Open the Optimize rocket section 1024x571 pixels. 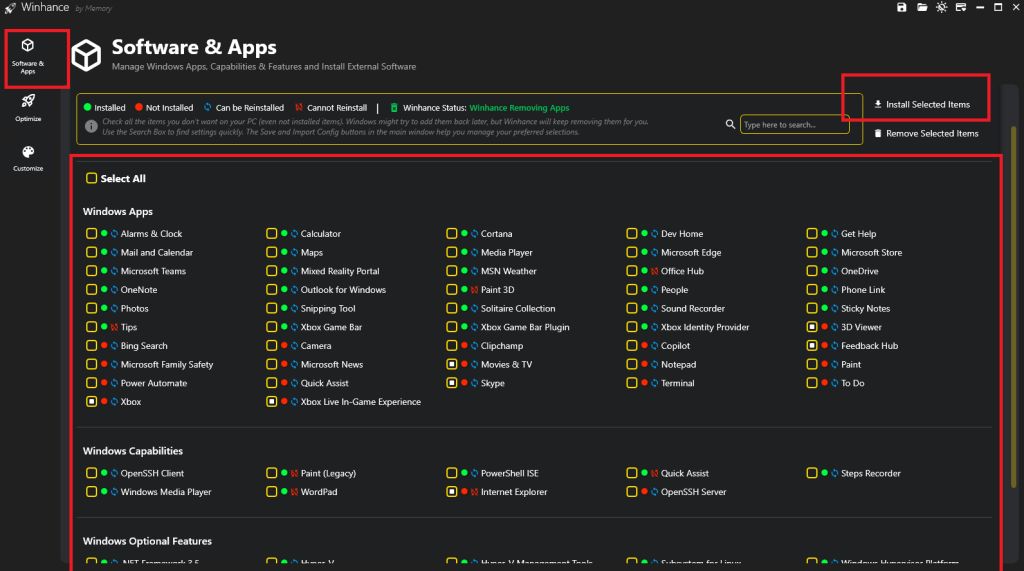pyautogui.click(x=28, y=108)
